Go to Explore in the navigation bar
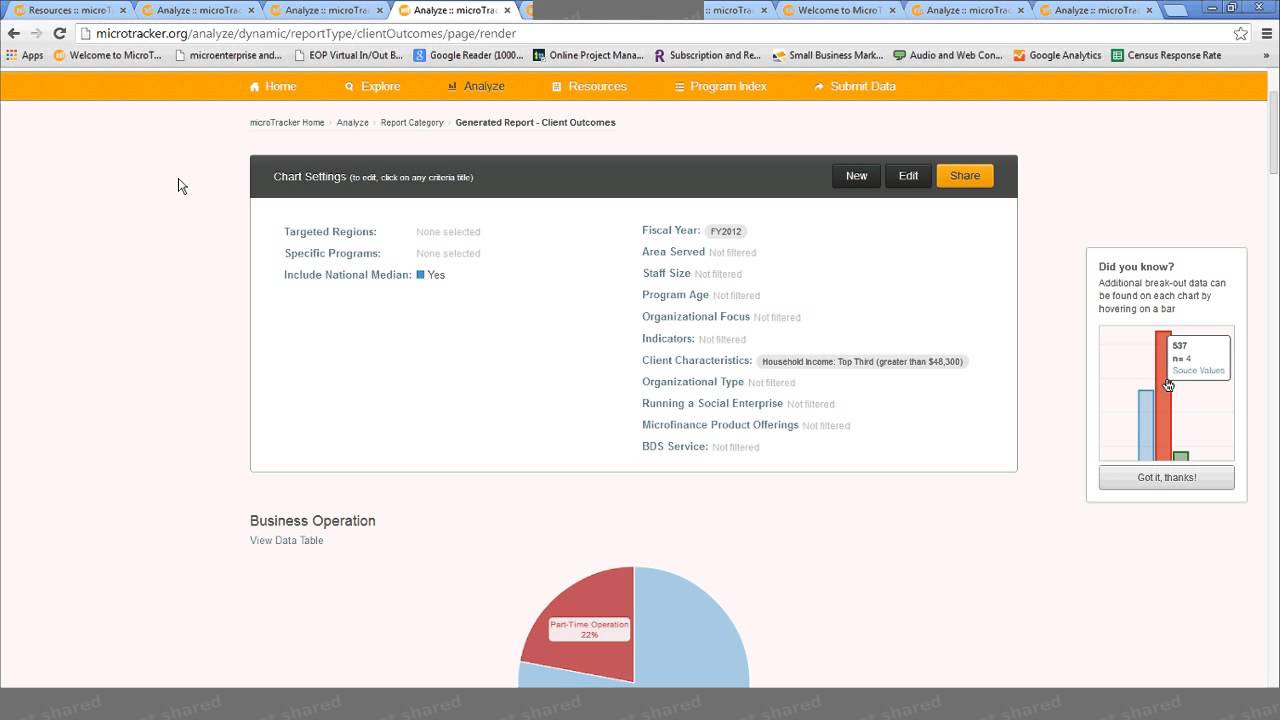 372,87
